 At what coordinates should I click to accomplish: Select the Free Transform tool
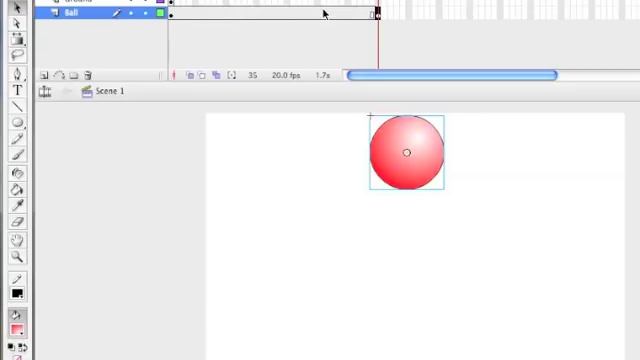[x=17, y=39]
